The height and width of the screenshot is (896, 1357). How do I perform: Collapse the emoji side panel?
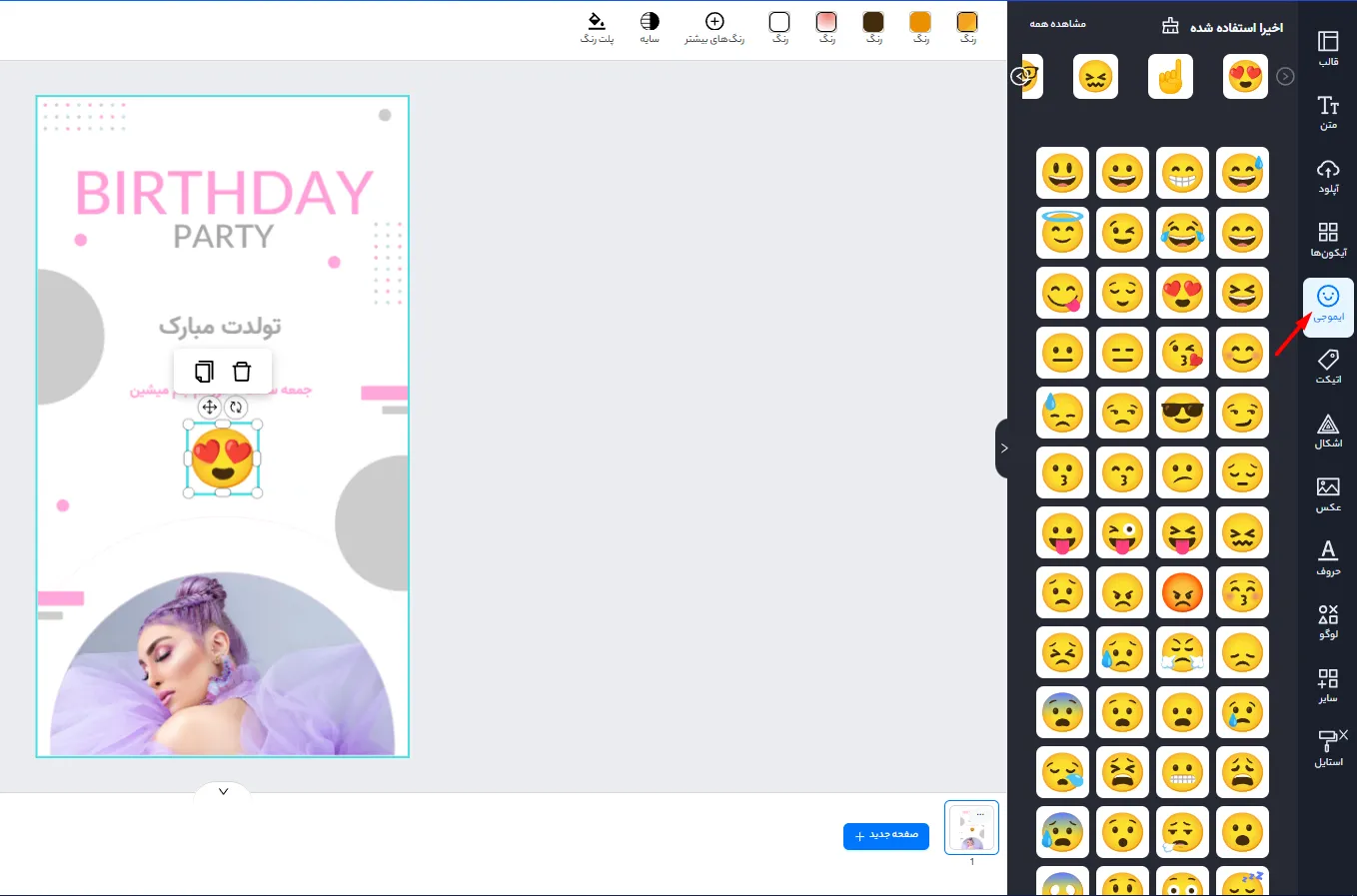click(1002, 448)
